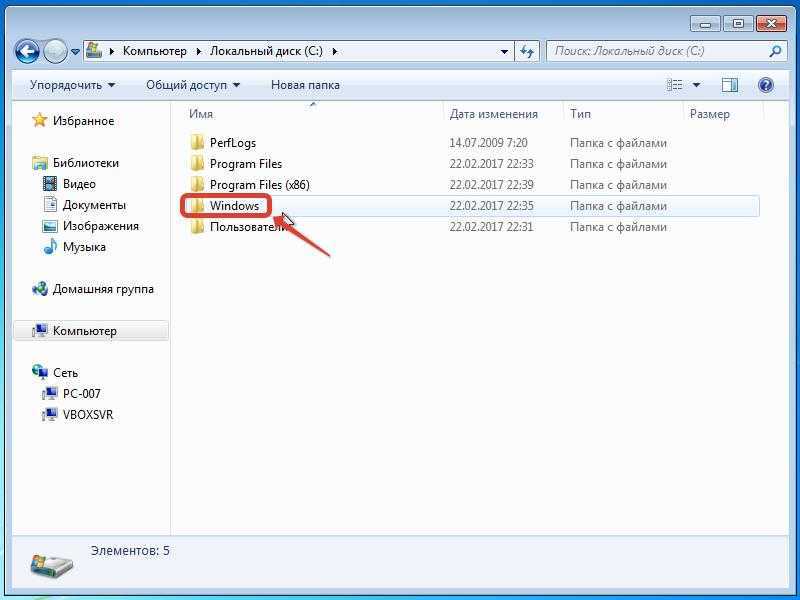Sort by the Имя column header
This screenshot has width=800, height=600.
[201, 114]
